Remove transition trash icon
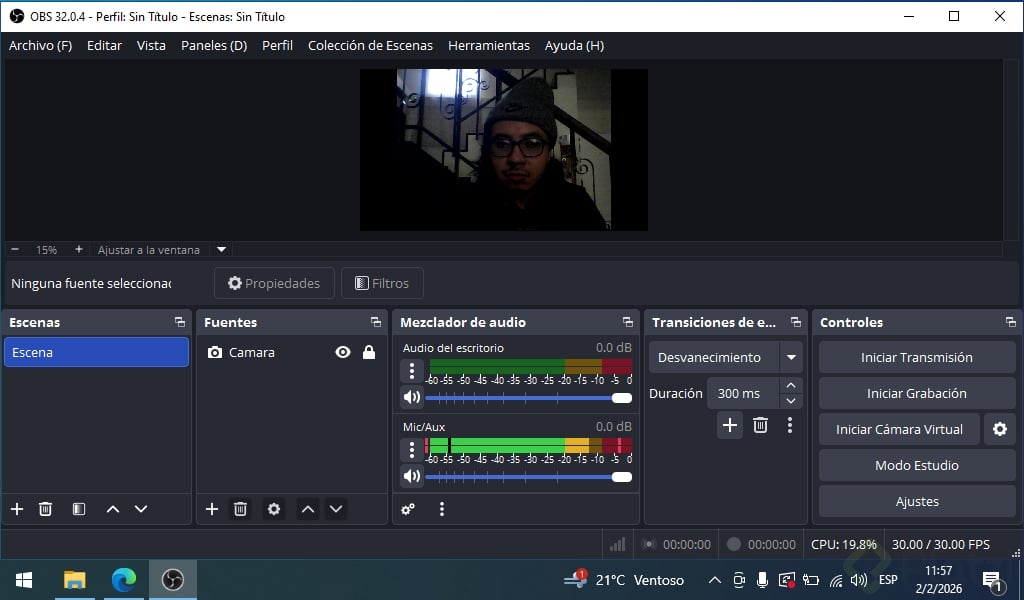Viewport: 1024px width, 600px height. [x=760, y=426]
